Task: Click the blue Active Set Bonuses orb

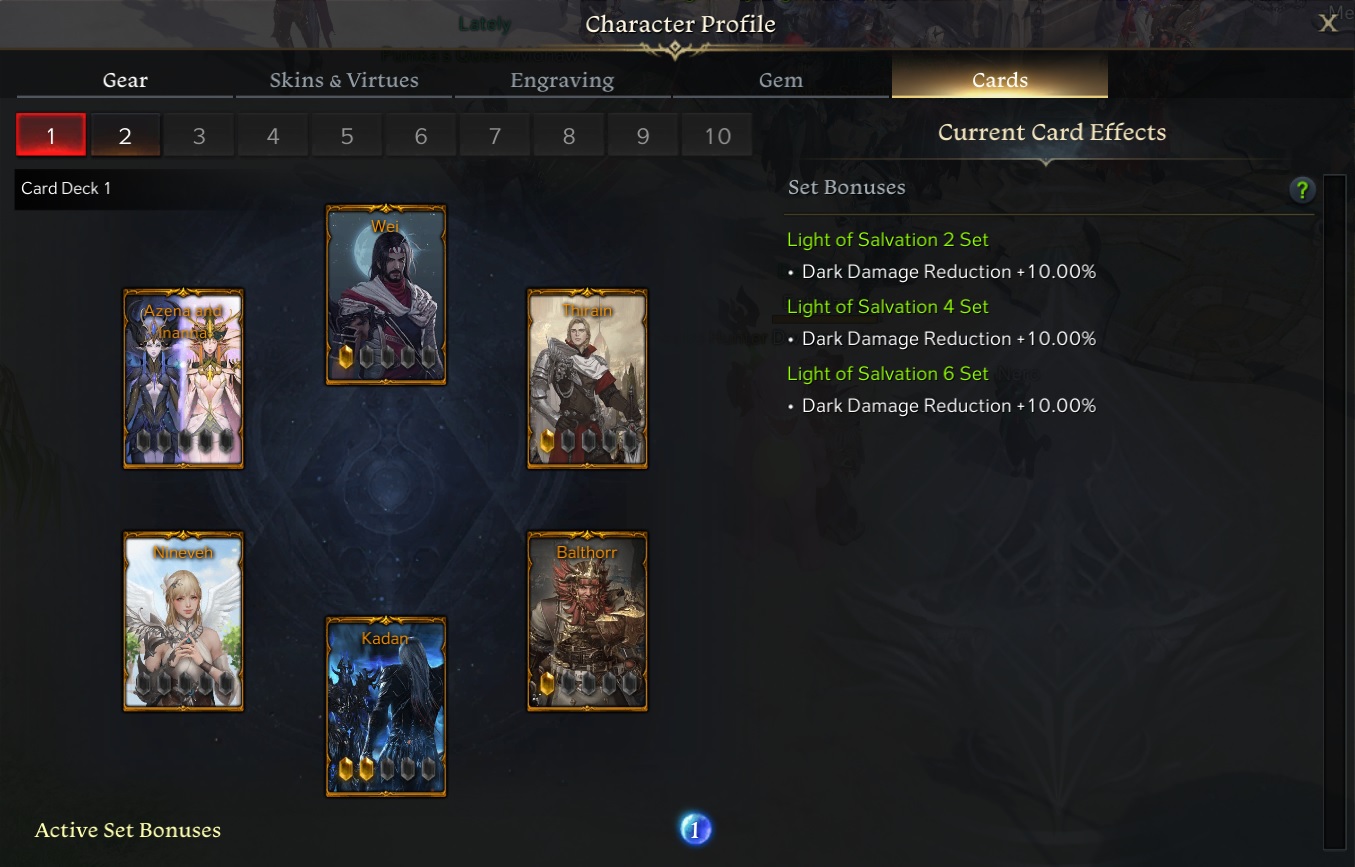Action: [x=695, y=829]
